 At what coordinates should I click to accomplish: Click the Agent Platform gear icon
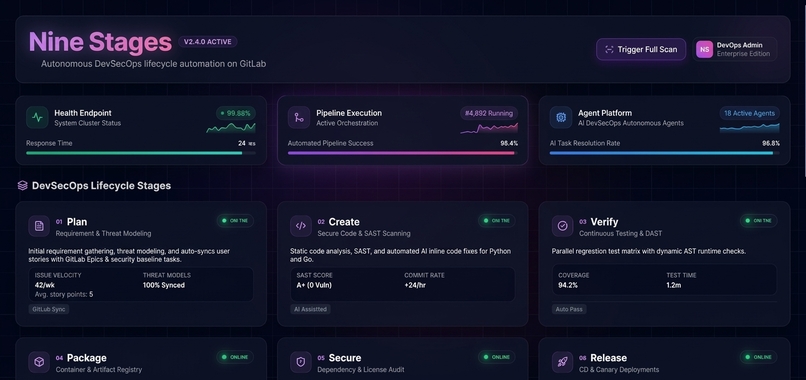[x=560, y=118]
